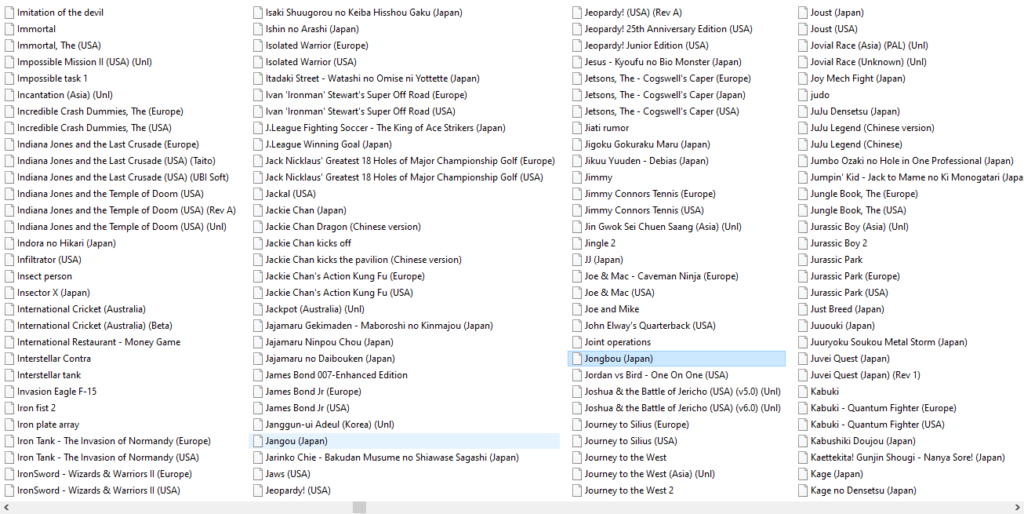Viewport: 1024px width, 514px height.
Task: Select Invasion Eagle F-15 in the list
Action: point(57,391)
